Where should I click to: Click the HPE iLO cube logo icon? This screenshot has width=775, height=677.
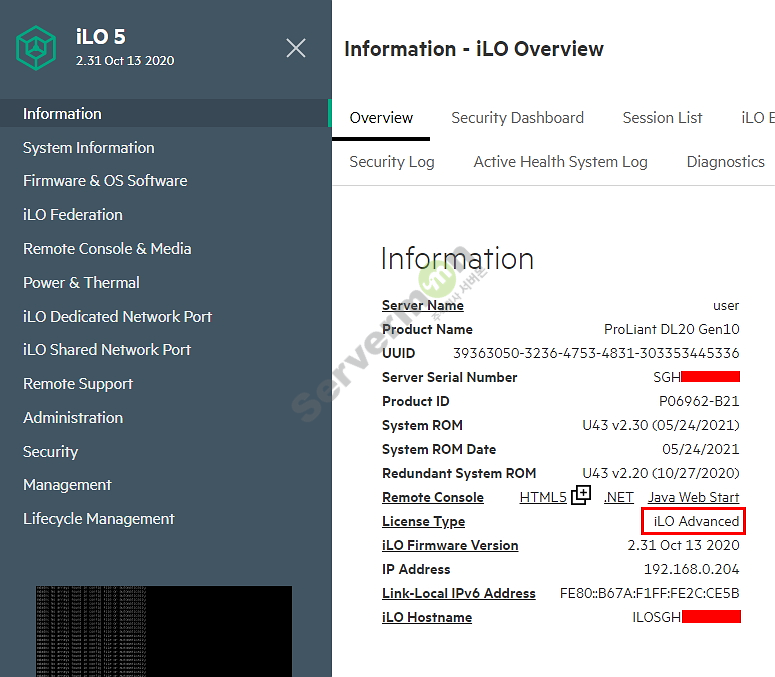pos(36,48)
